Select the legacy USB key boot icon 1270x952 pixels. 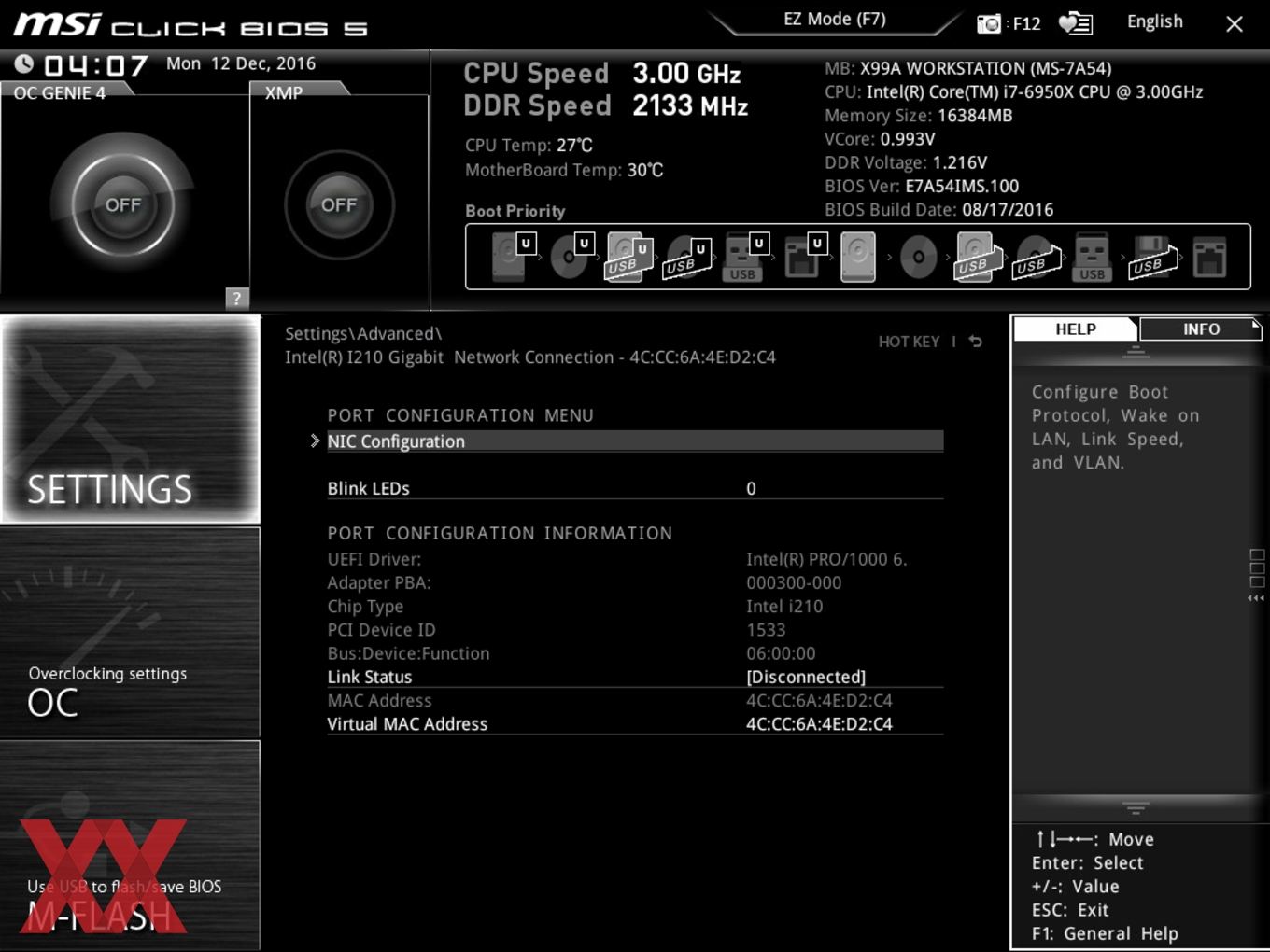click(1092, 257)
